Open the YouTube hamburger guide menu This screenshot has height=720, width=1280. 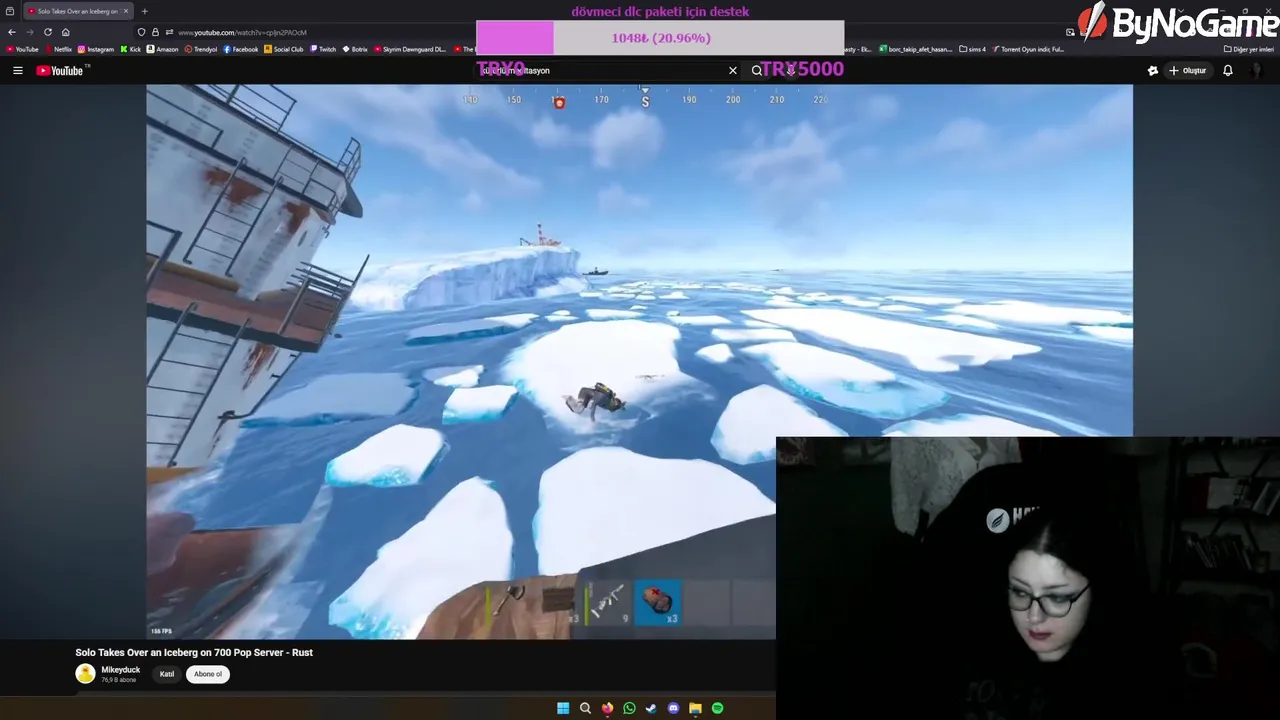pyautogui.click(x=17, y=71)
